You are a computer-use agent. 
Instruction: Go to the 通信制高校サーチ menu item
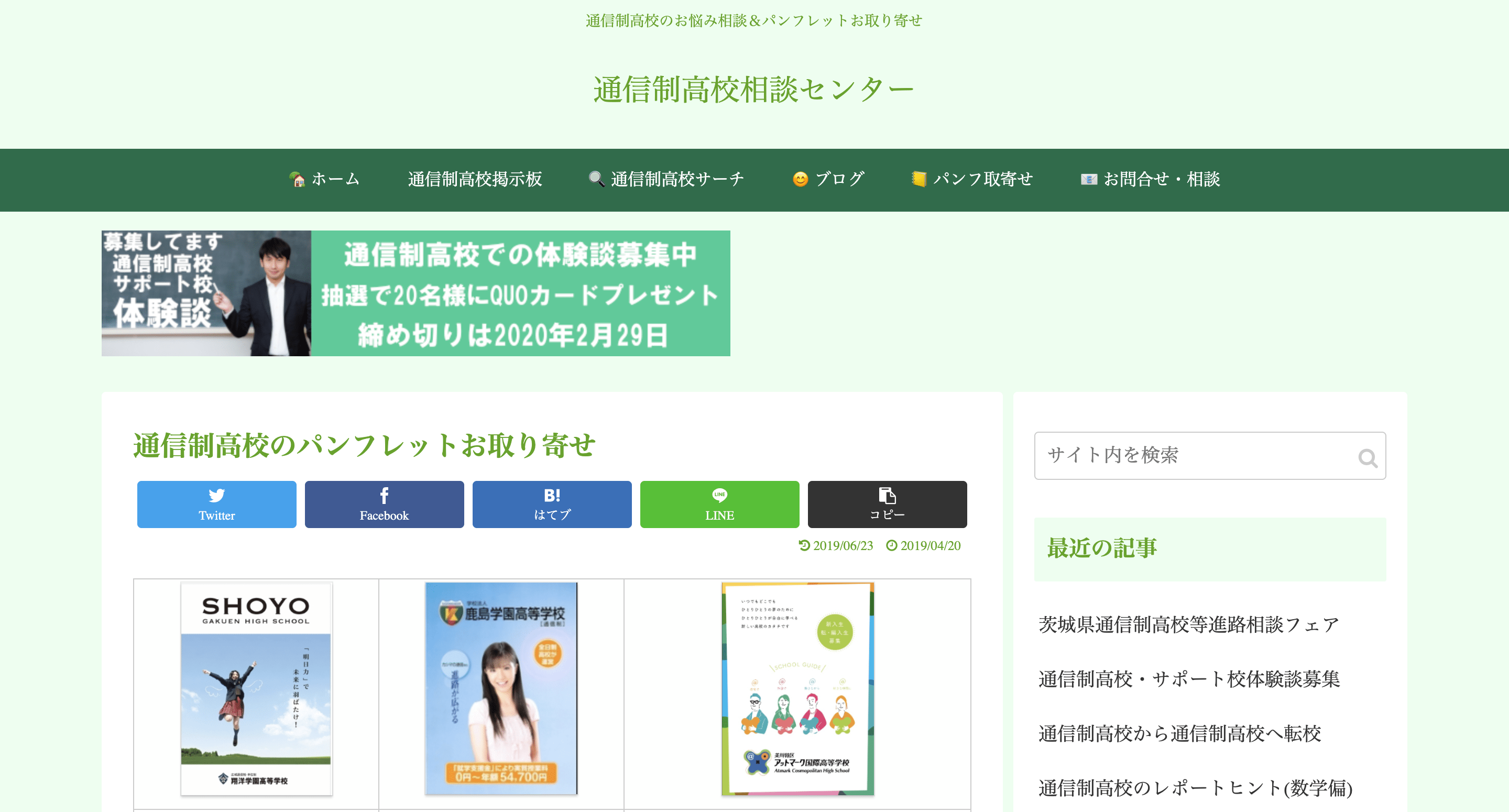[666, 179]
